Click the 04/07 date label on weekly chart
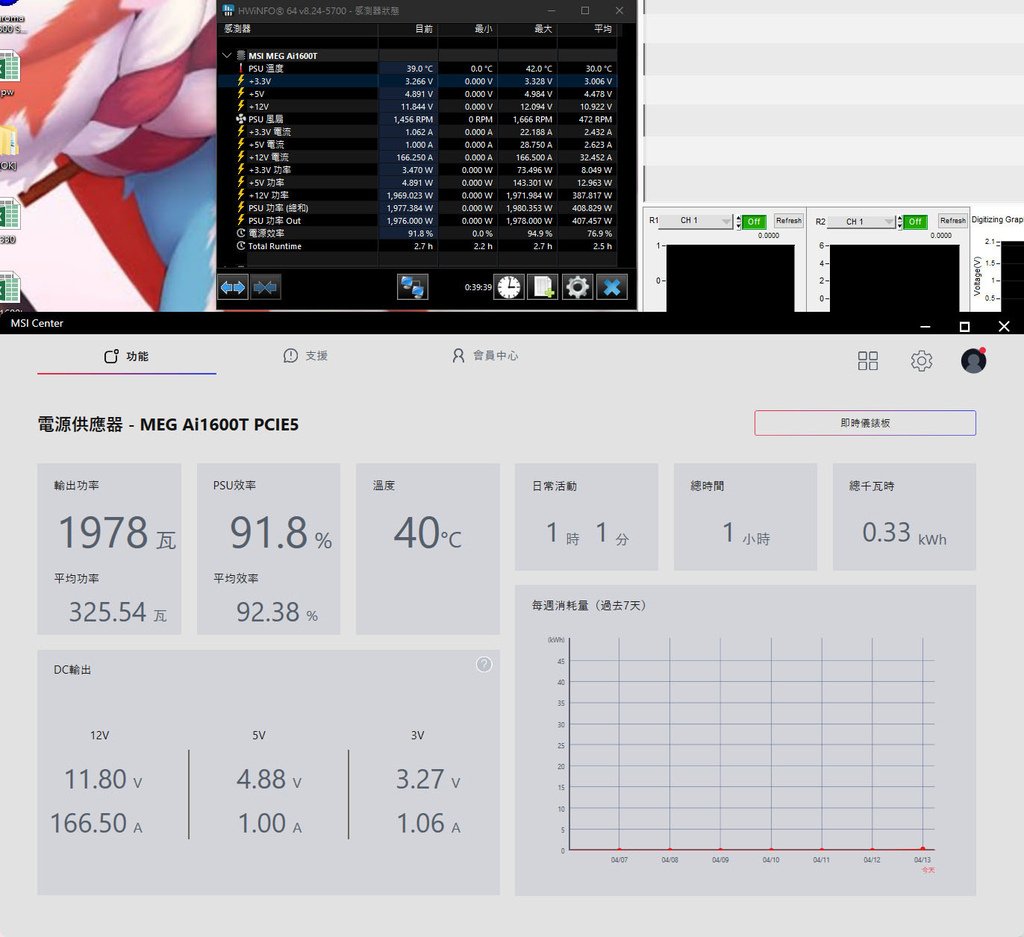1024x937 pixels. [x=619, y=860]
